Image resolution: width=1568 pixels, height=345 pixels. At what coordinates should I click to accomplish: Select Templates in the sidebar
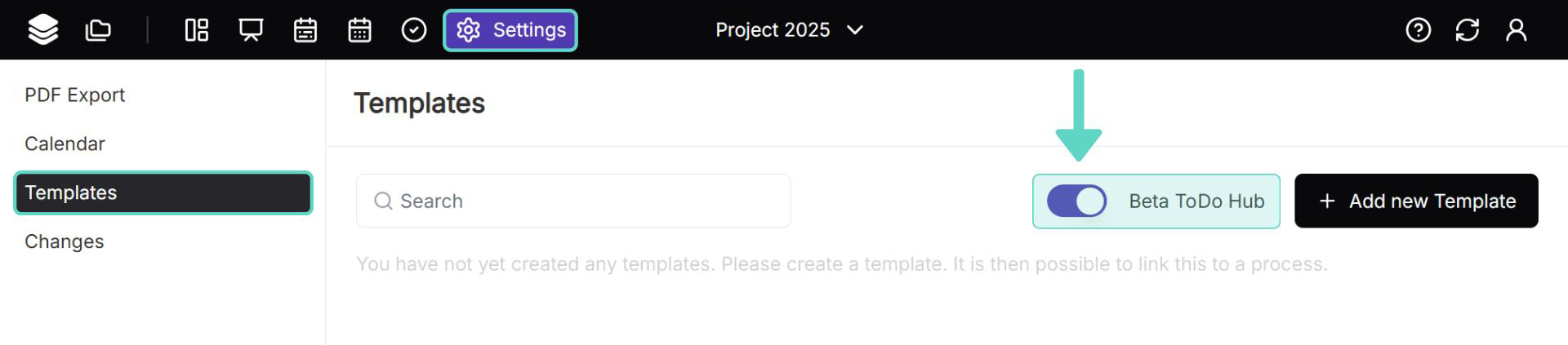coord(163,193)
